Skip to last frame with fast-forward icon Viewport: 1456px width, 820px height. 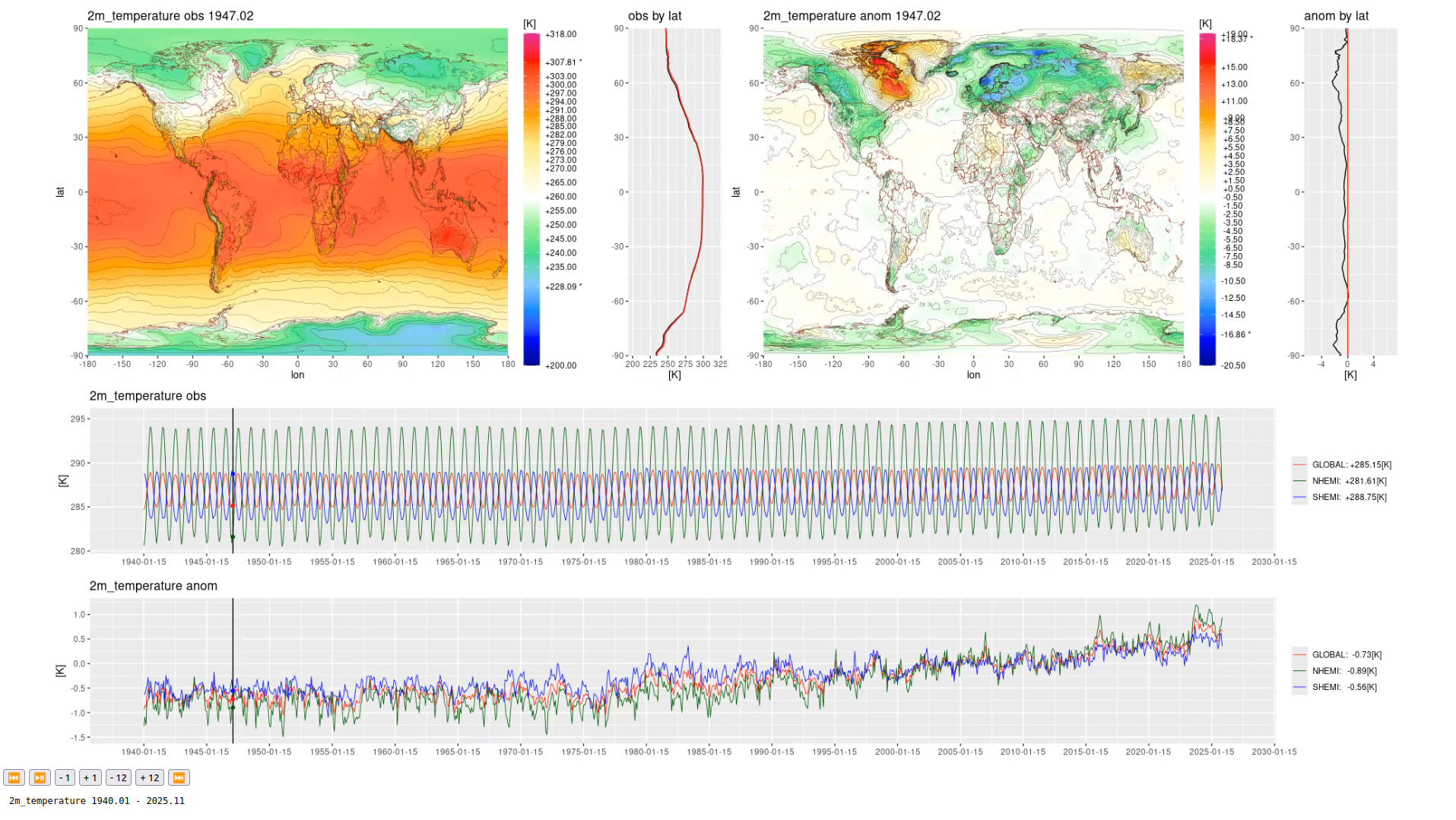click(179, 777)
